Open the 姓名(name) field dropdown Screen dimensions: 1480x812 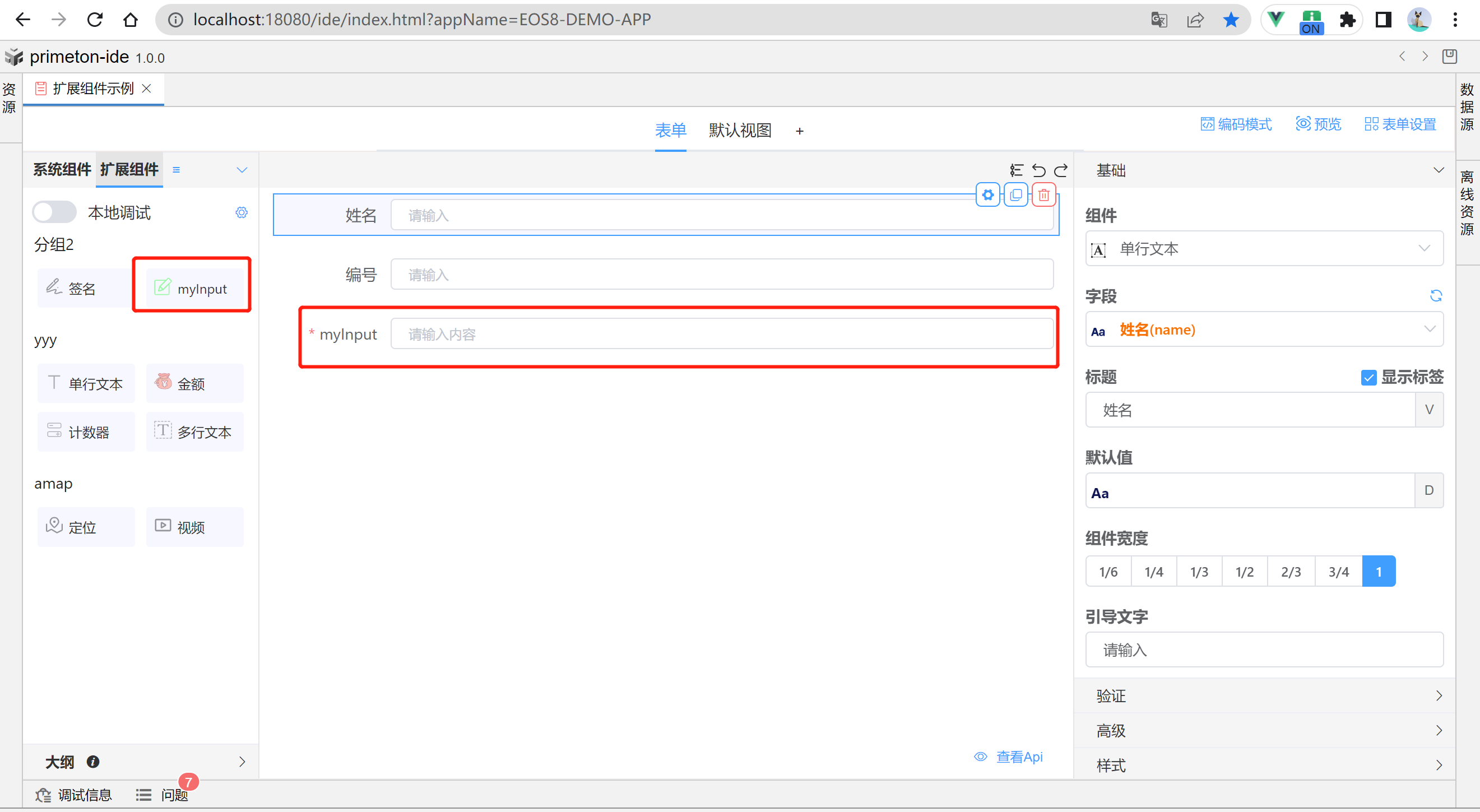1264,330
